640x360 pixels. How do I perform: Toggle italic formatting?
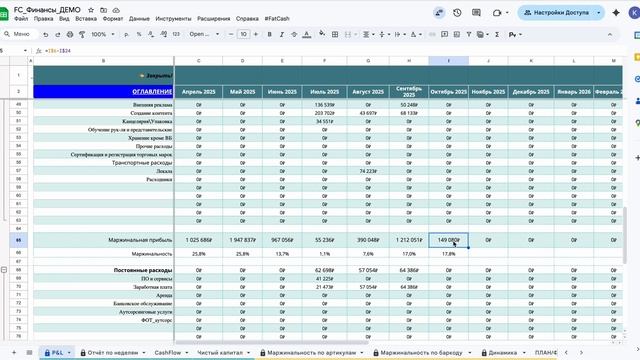282,35
